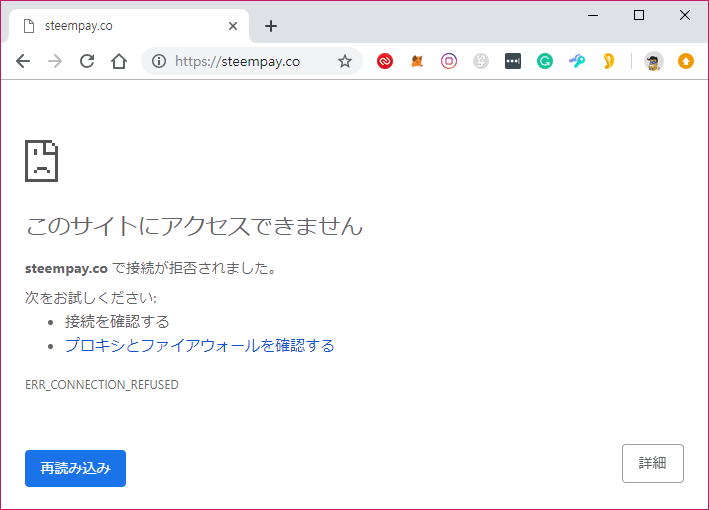The height and width of the screenshot is (510, 709).
Task: Close the steempay.co tab
Action: click(233, 26)
